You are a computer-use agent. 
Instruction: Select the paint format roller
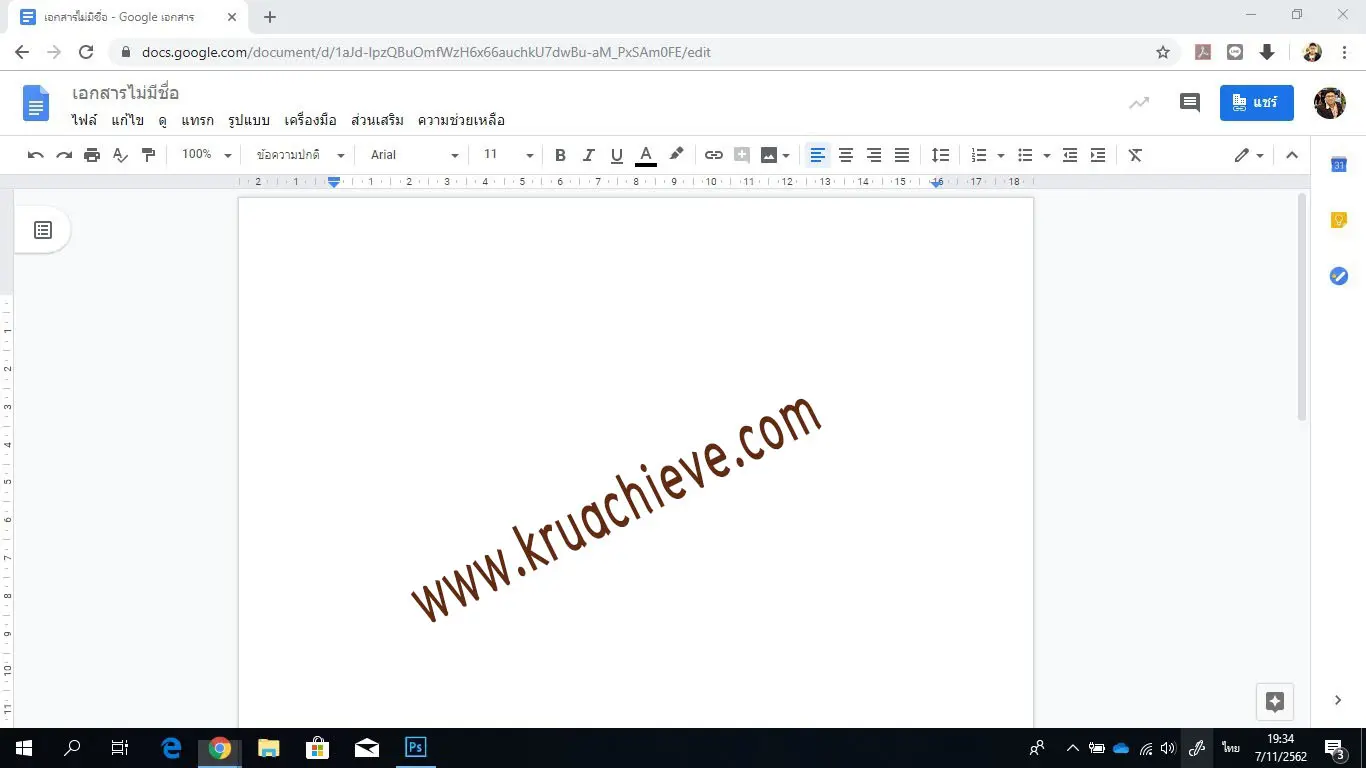tap(148, 155)
